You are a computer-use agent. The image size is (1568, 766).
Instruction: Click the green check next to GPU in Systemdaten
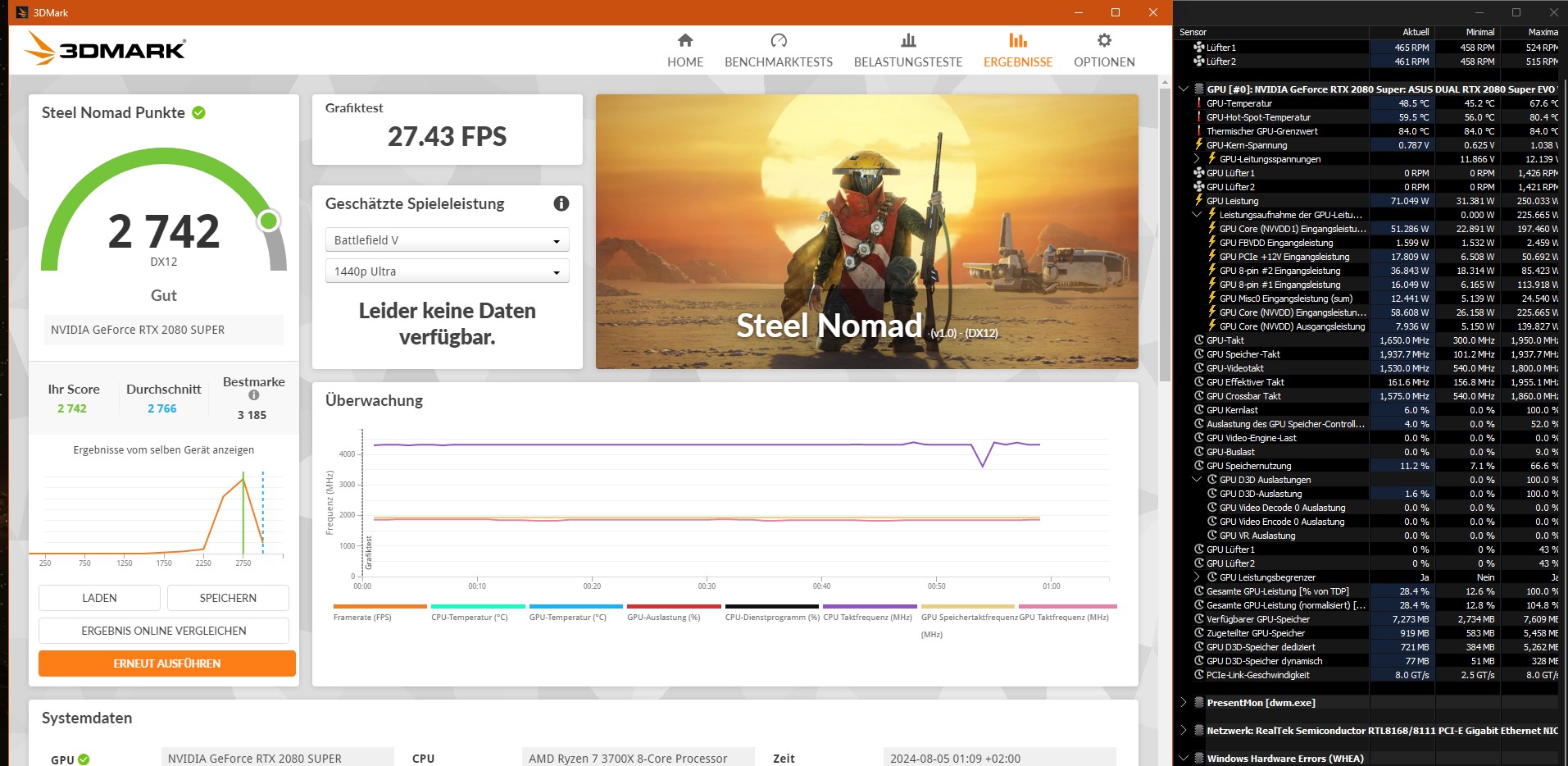pyautogui.click(x=84, y=759)
